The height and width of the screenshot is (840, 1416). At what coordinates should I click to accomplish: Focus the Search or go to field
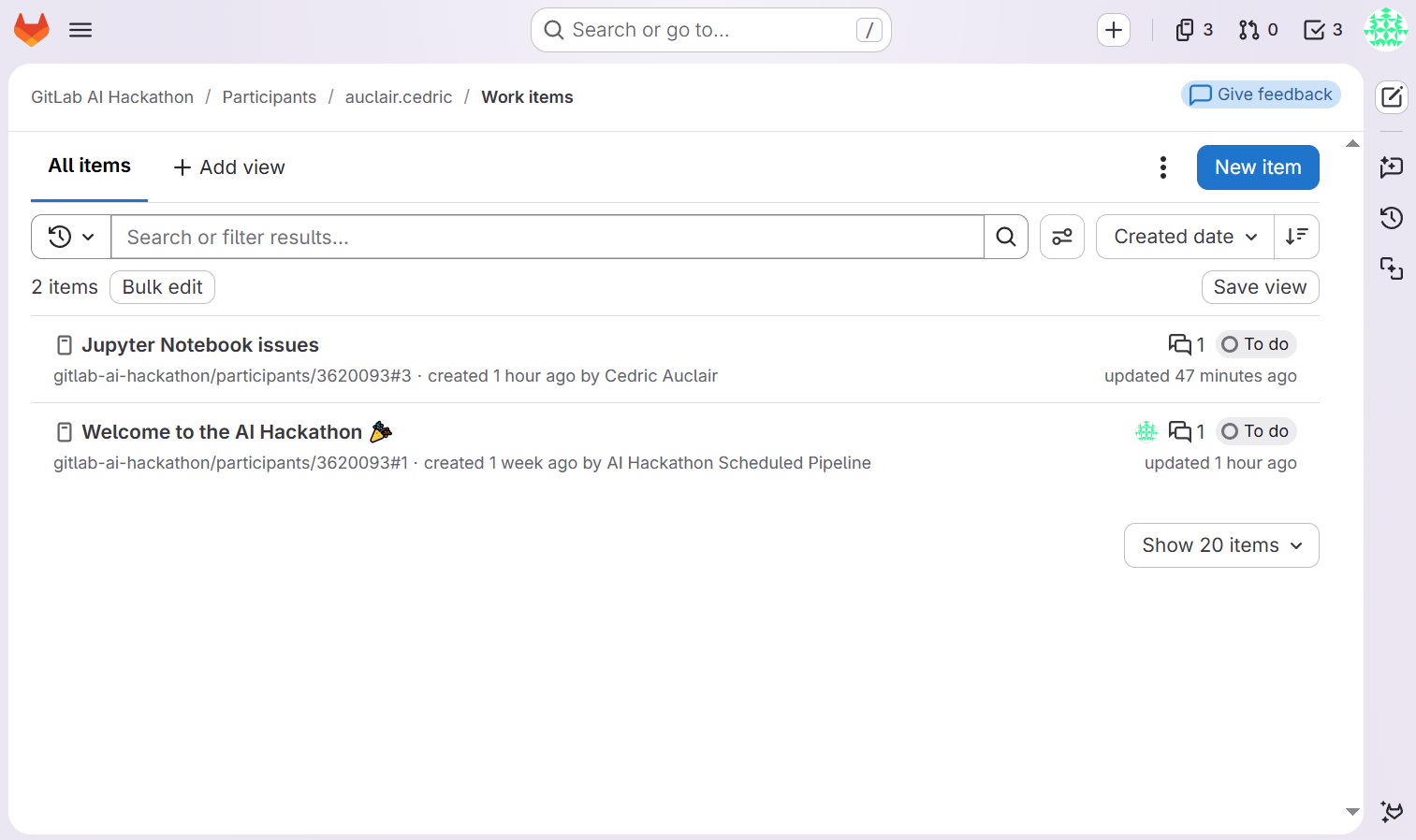(x=711, y=30)
